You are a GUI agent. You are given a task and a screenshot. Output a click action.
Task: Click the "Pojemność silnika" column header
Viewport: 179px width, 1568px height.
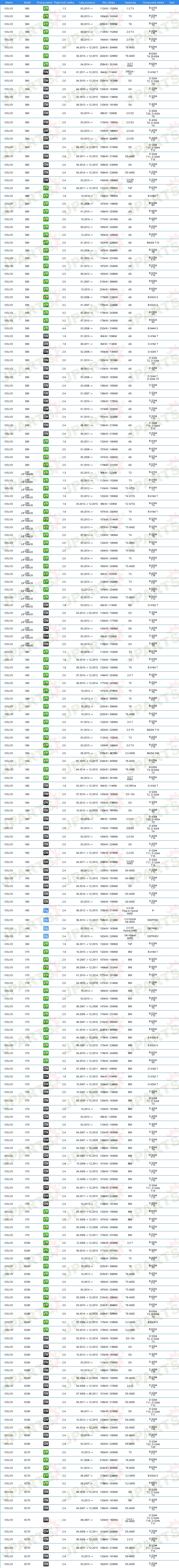64,3
